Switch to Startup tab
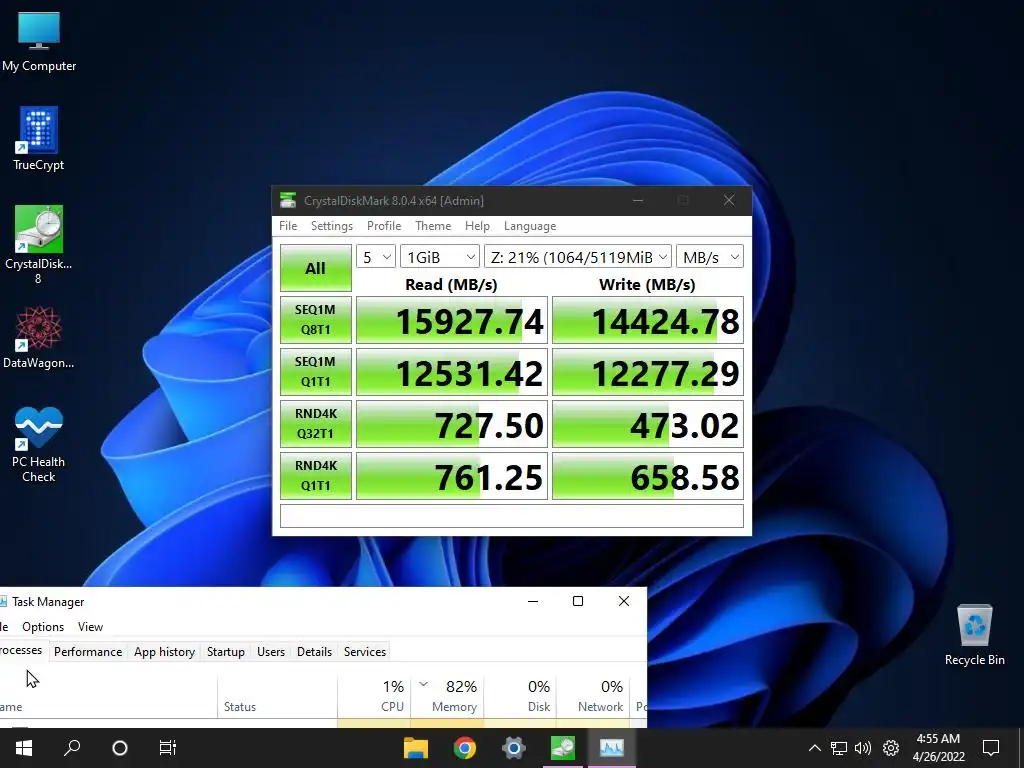This screenshot has height=768, width=1024. click(226, 652)
